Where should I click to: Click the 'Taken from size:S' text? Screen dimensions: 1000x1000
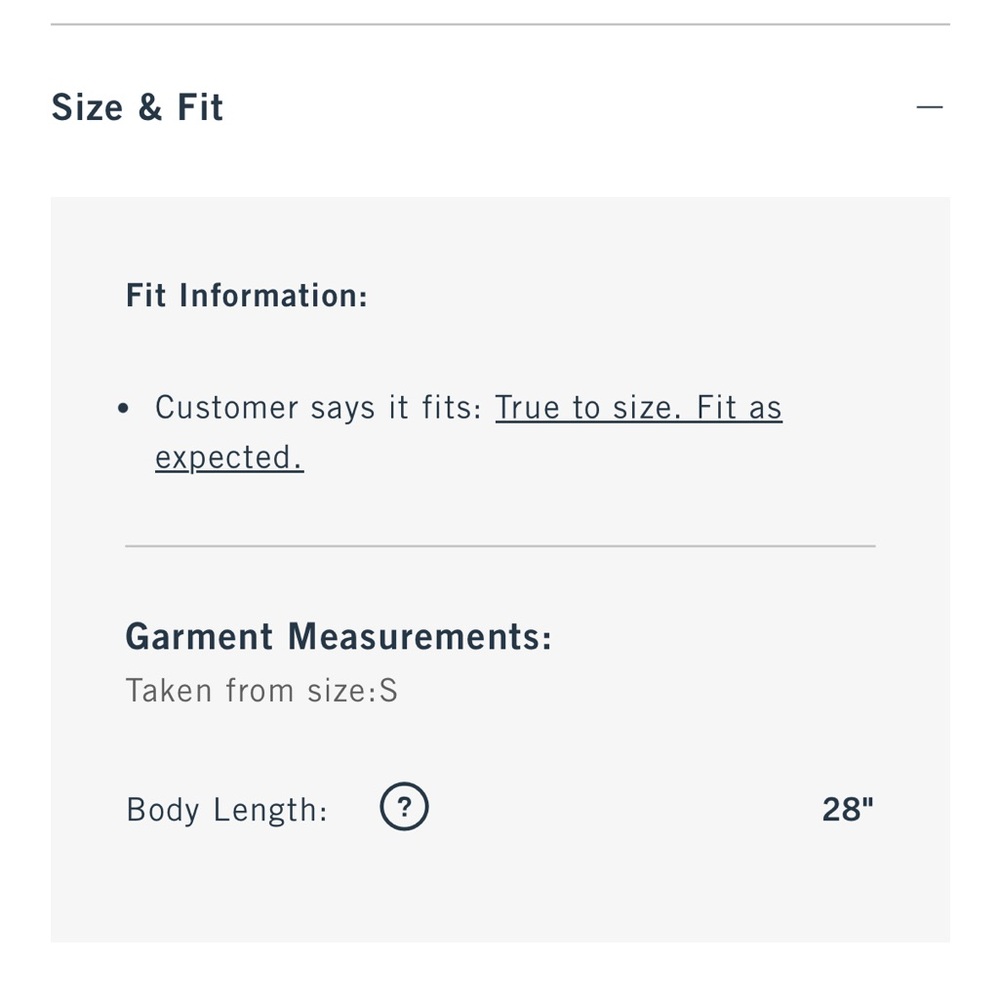261,691
